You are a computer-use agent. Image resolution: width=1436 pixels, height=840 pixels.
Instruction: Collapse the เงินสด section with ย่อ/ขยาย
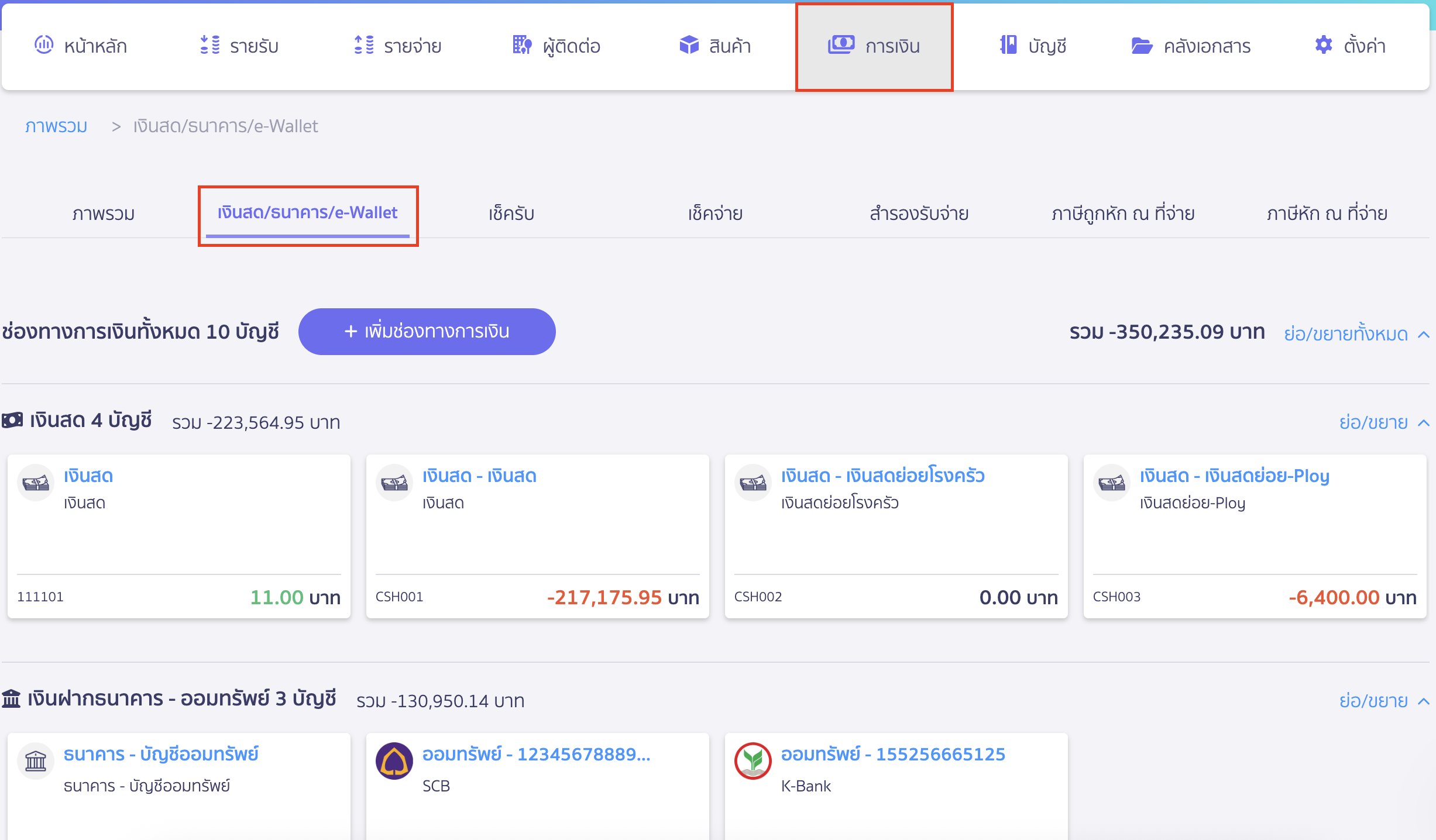(x=1384, y=422)
